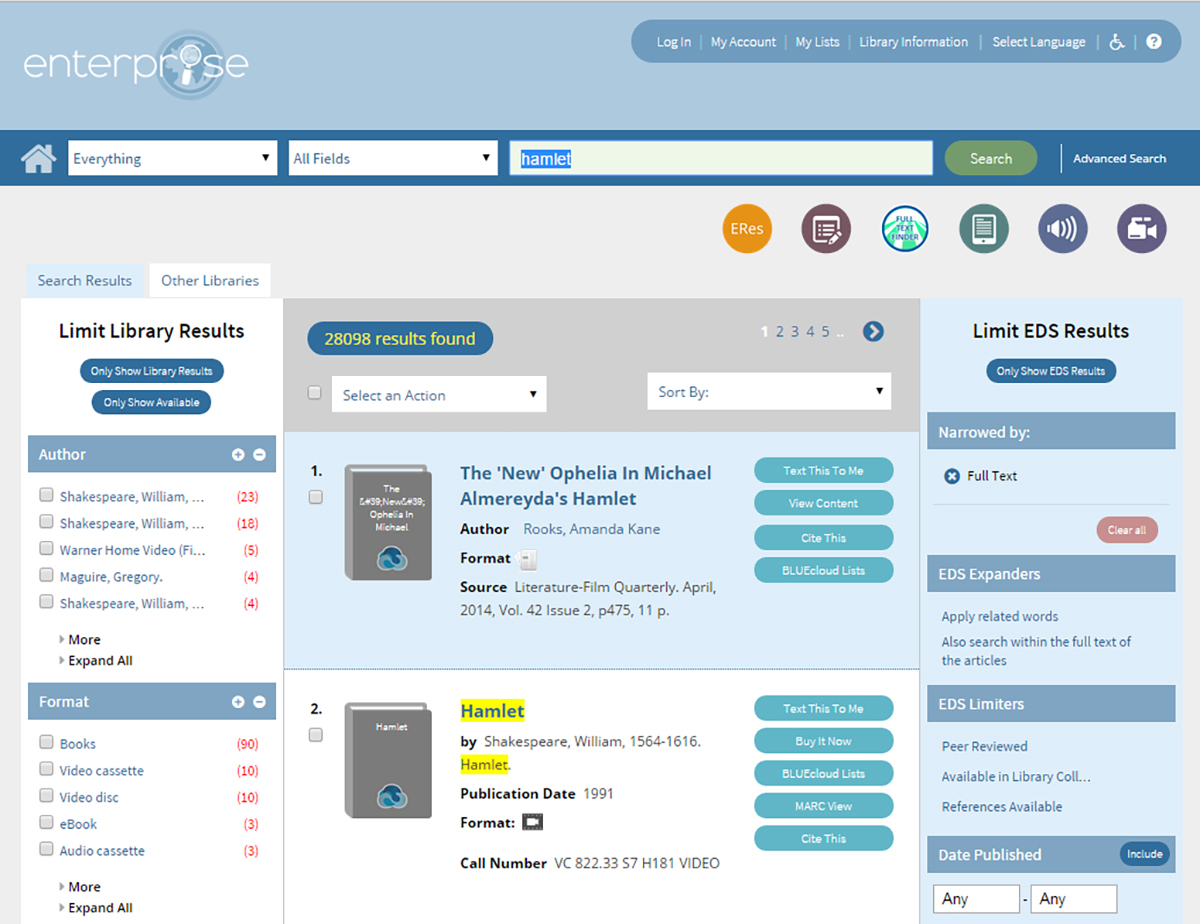Tick the Maguire, Gregory author checkbox
This screenshot has width=1200, height=924.
tap(46, 576)
